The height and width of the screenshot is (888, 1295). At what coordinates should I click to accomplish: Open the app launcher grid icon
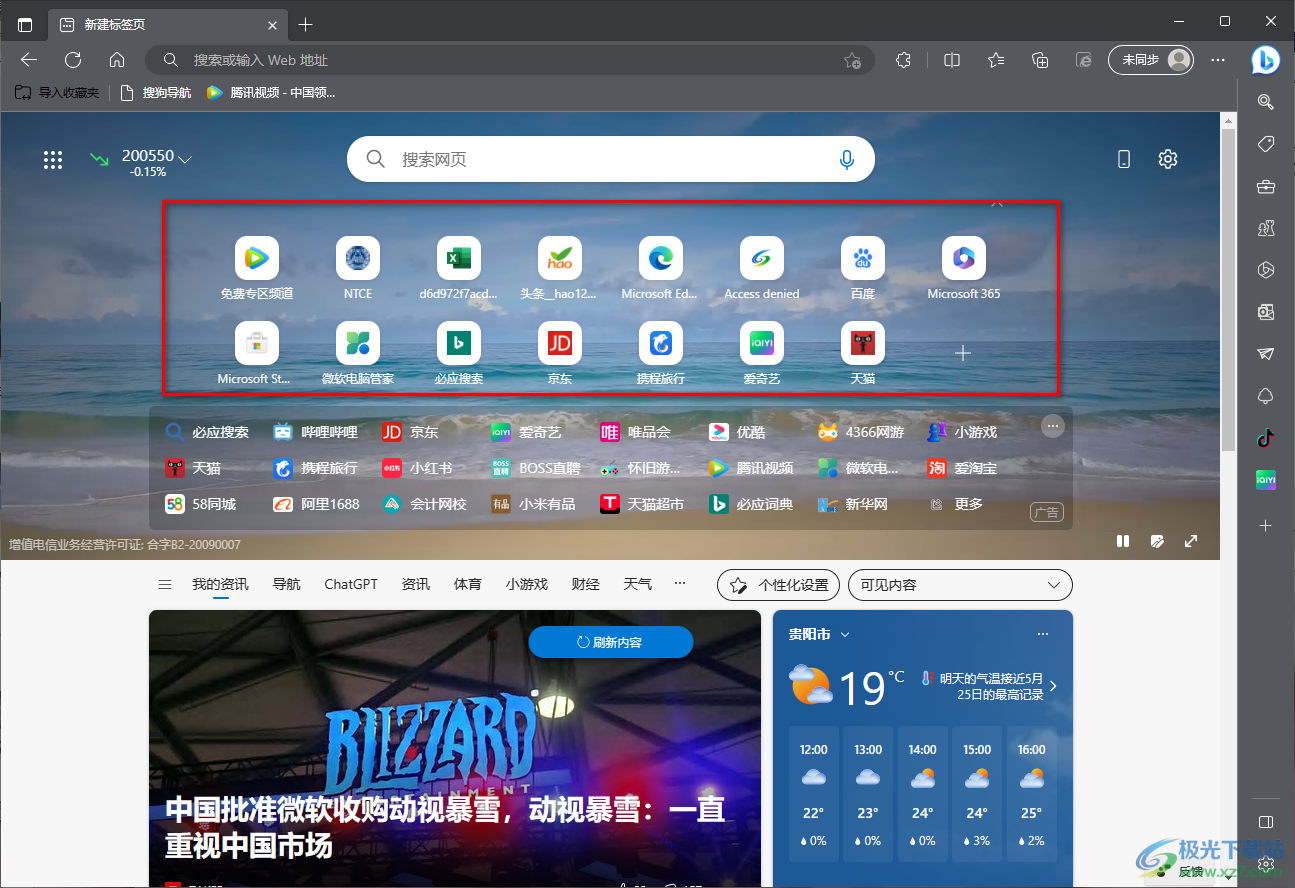(x=53, y=159)
